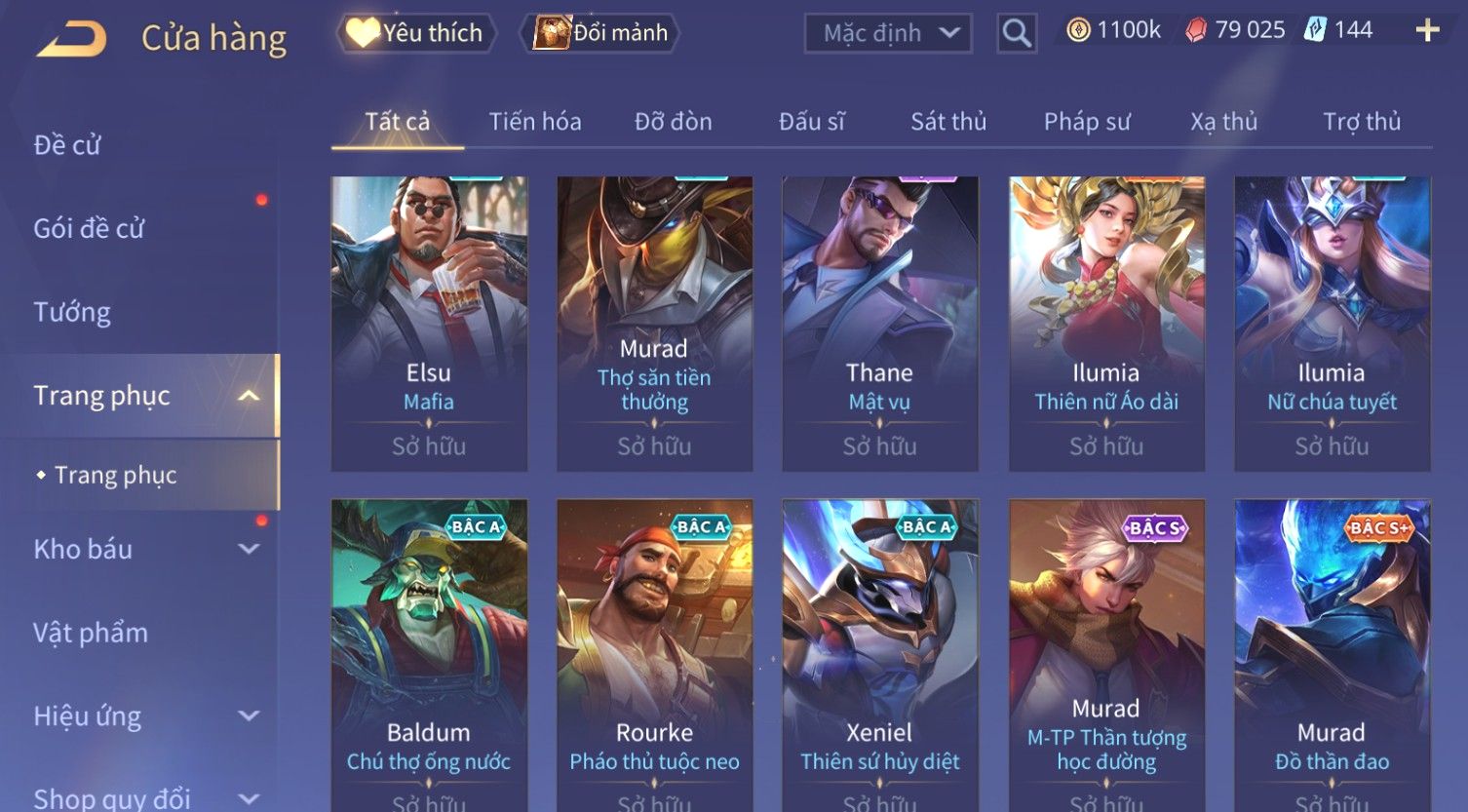1468x812 pixels.
Task: Tap the plus icon to add currency
Action: [x=1427, y=31]
